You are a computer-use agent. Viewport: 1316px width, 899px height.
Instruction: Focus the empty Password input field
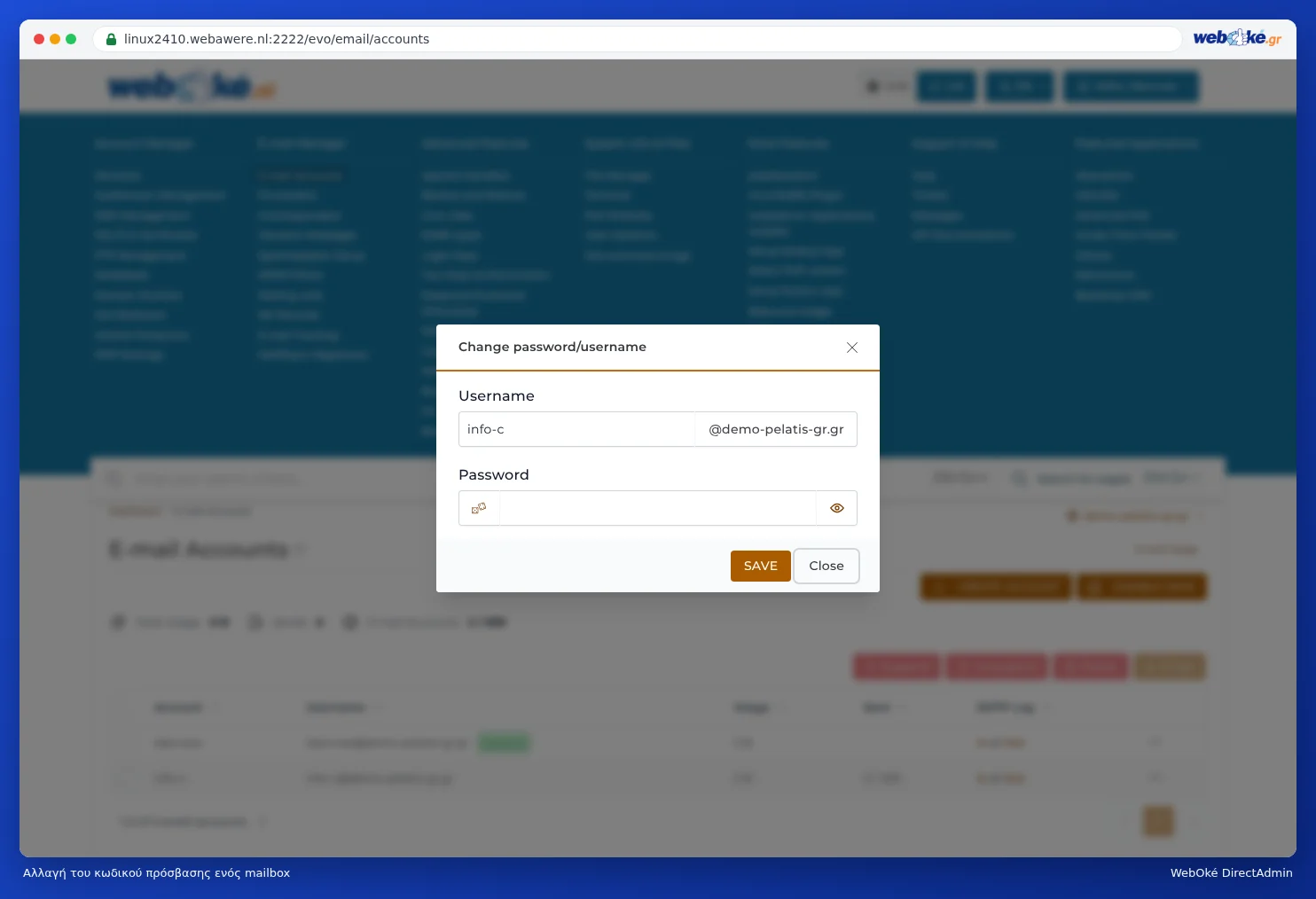tap(658, 508)
